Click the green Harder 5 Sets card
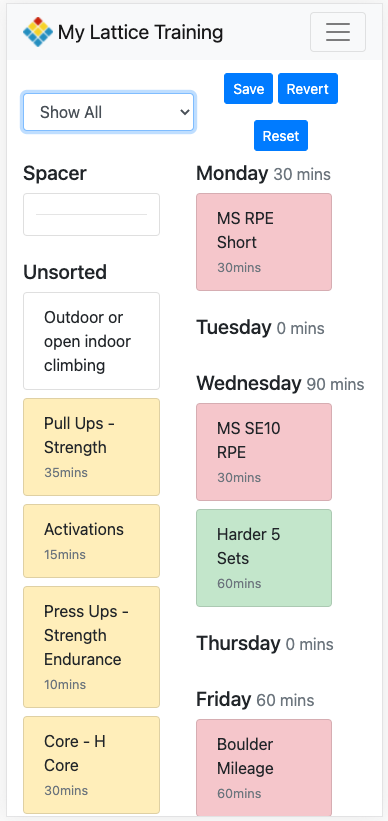The image size is (388, 821). tap(264, 558)
